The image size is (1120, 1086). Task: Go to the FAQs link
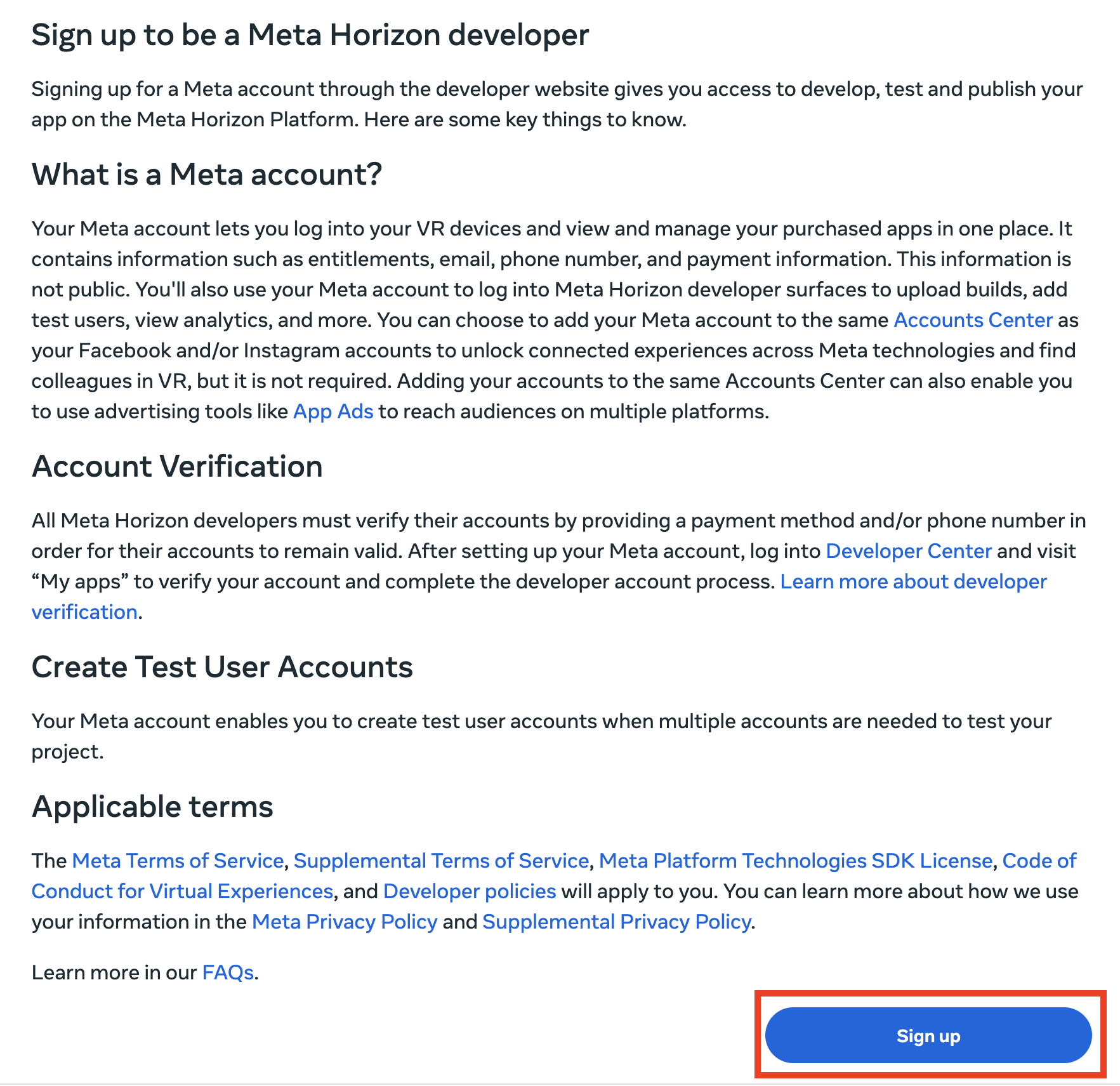coord(228,972)
